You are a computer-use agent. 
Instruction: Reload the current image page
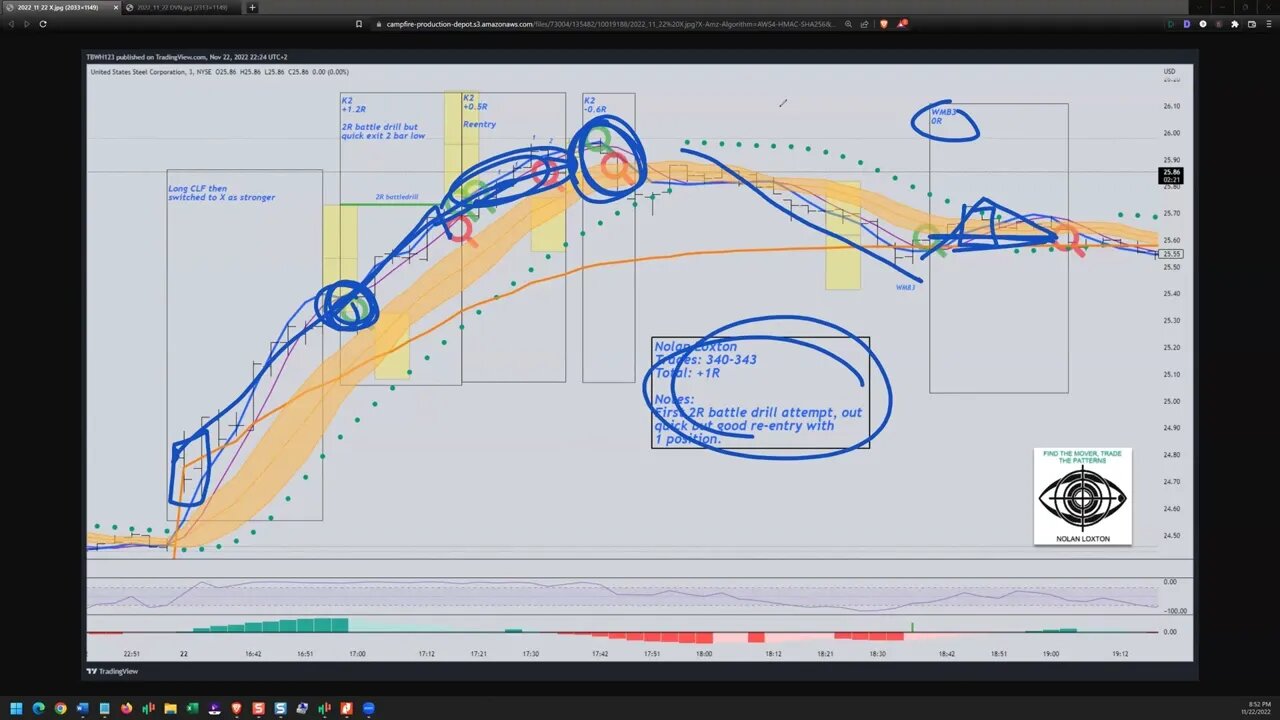pos(43,23)
